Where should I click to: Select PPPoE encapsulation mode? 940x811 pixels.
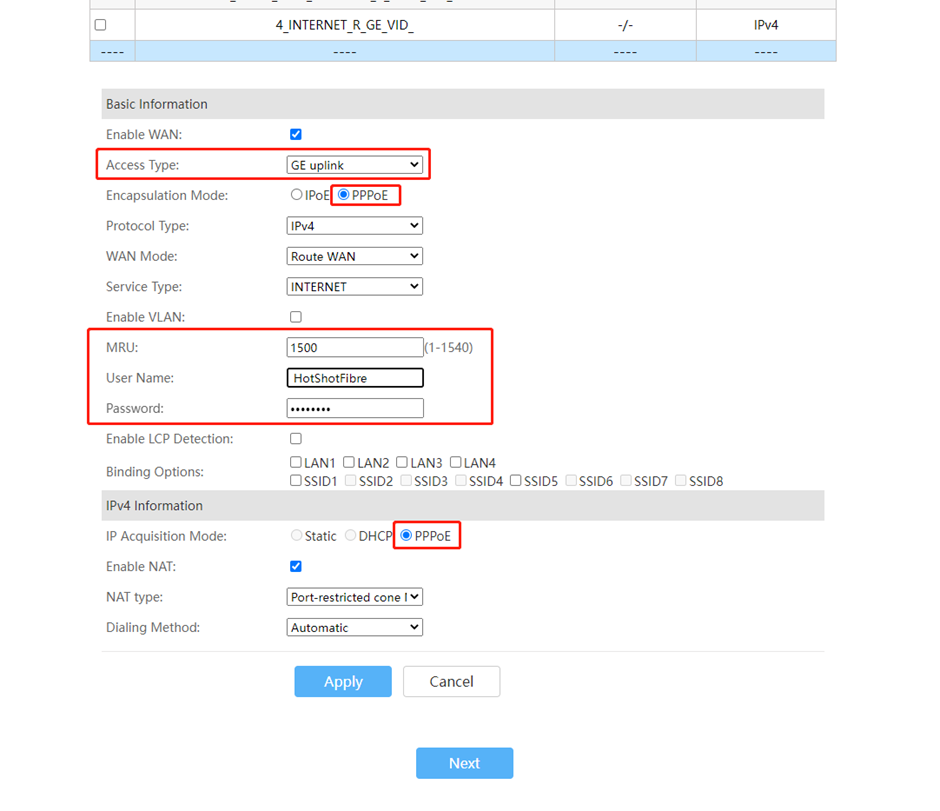(344, 195)
